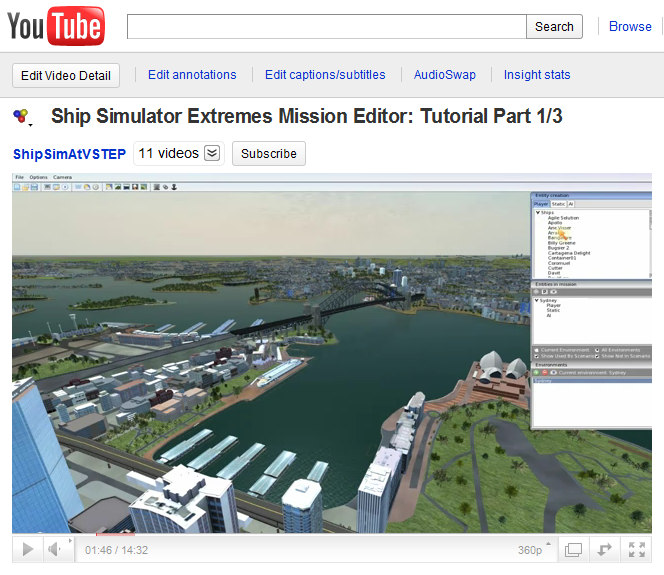Select Bugsier 2 in ships list
Viewport: 664px width, 575px height.
[558, 248]
